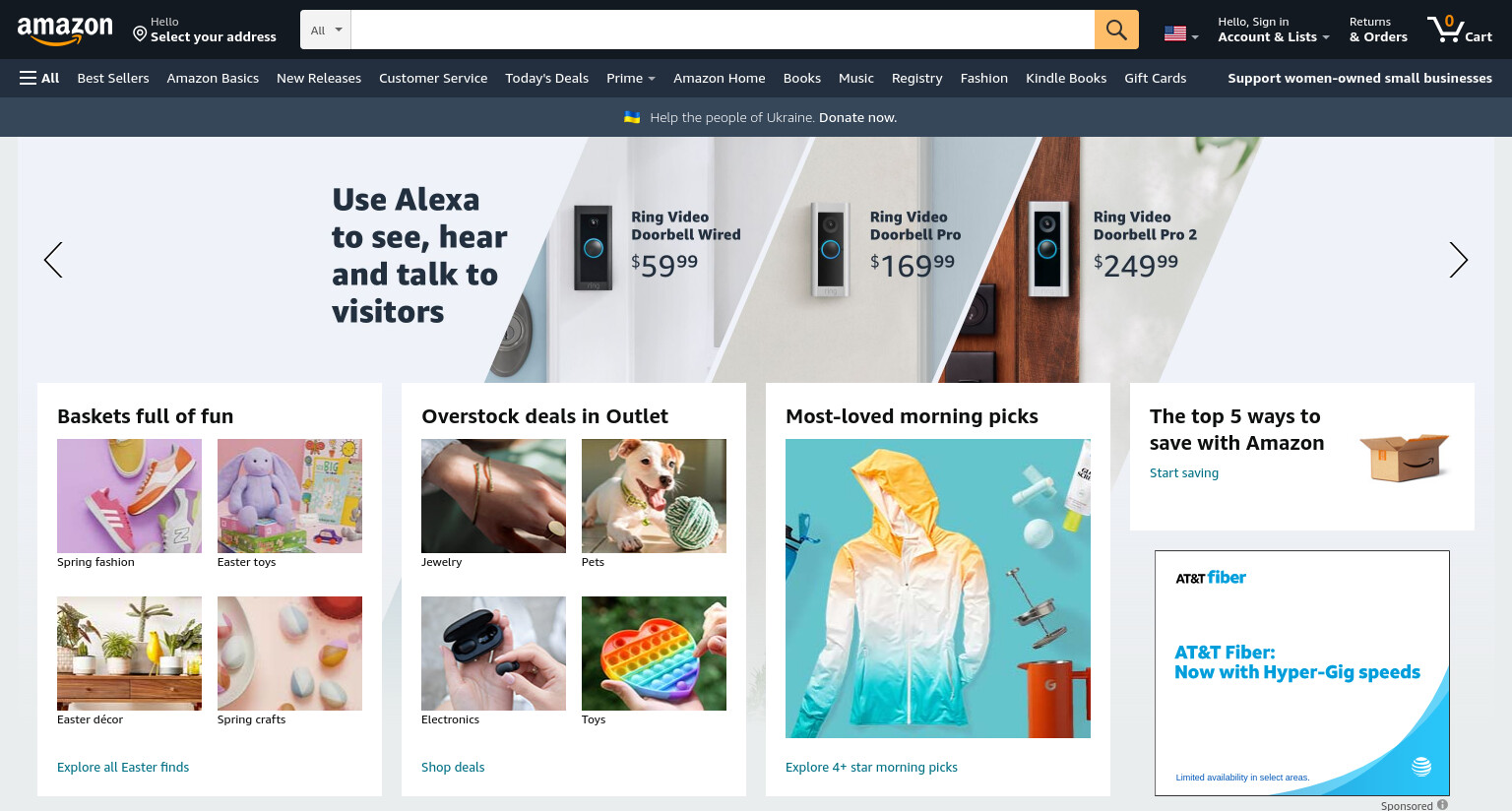Click the sponsored ad info icon
This screenshot has height=811, width=1512.
click(x=1442, y=805)
